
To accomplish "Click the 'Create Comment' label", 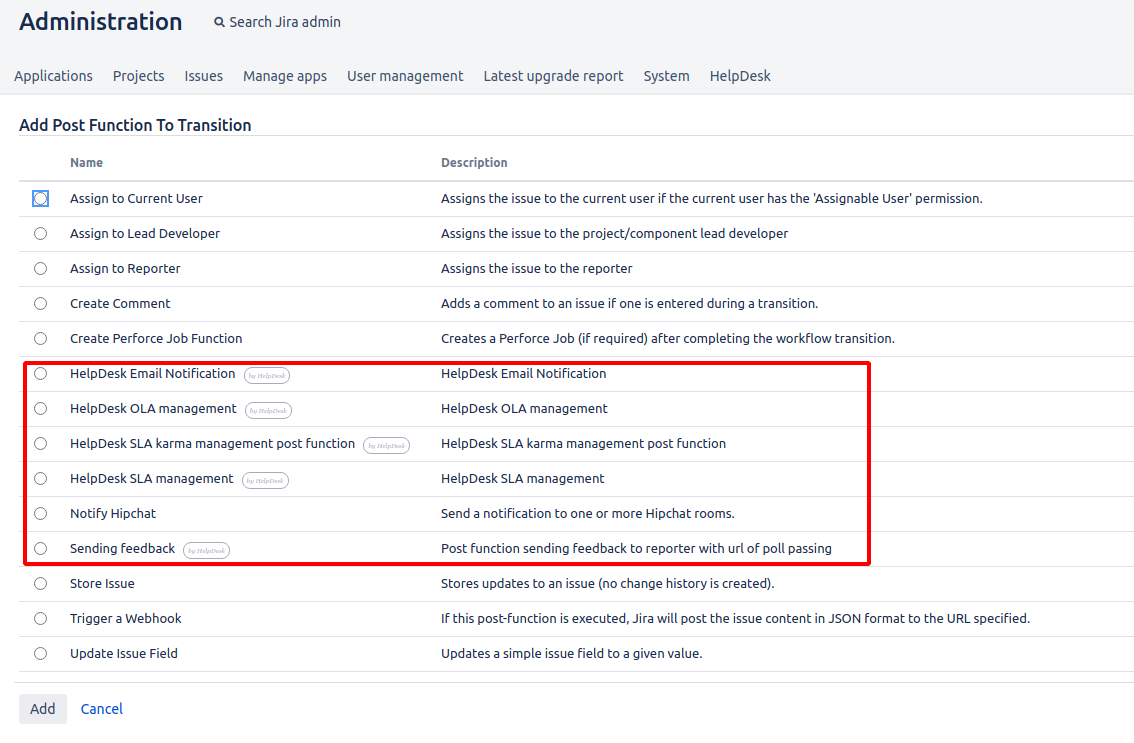I will (x=120, y=304).
